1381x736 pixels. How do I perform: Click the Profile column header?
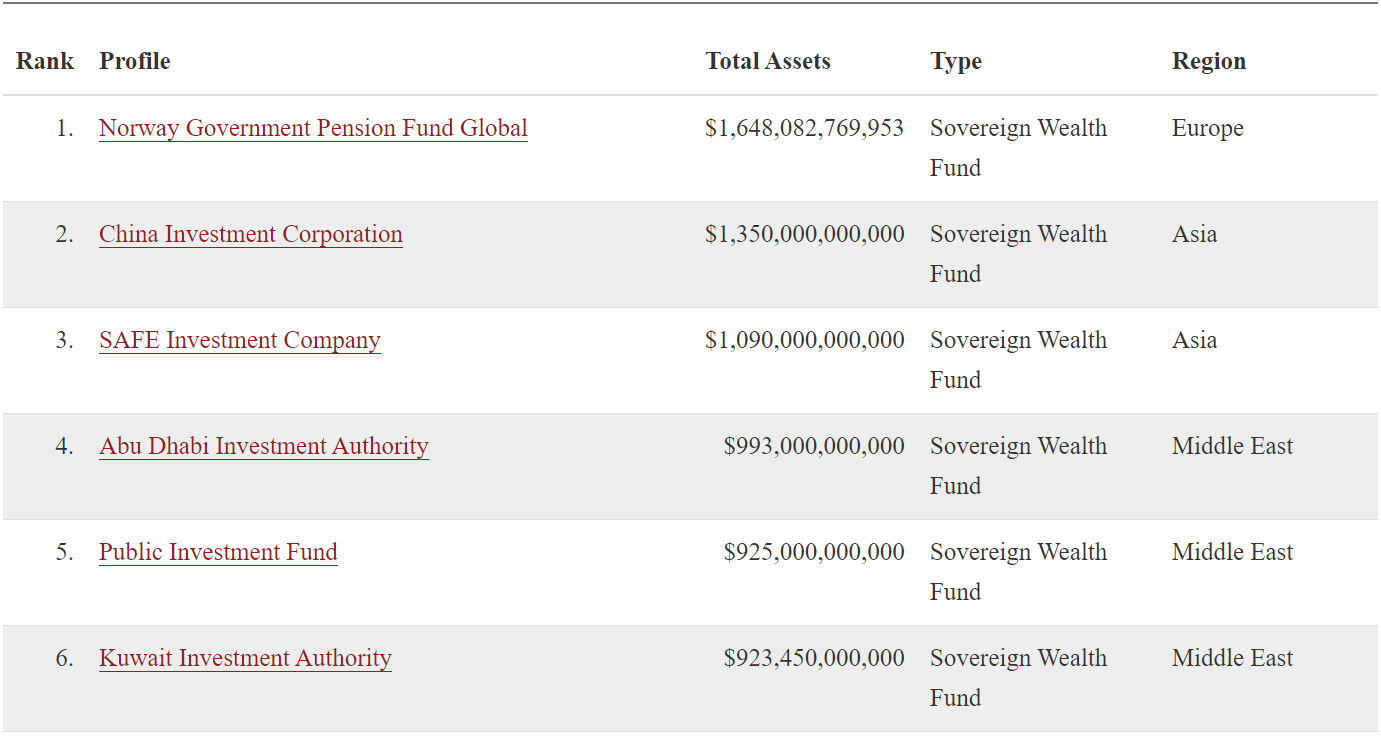coord(135,61)
